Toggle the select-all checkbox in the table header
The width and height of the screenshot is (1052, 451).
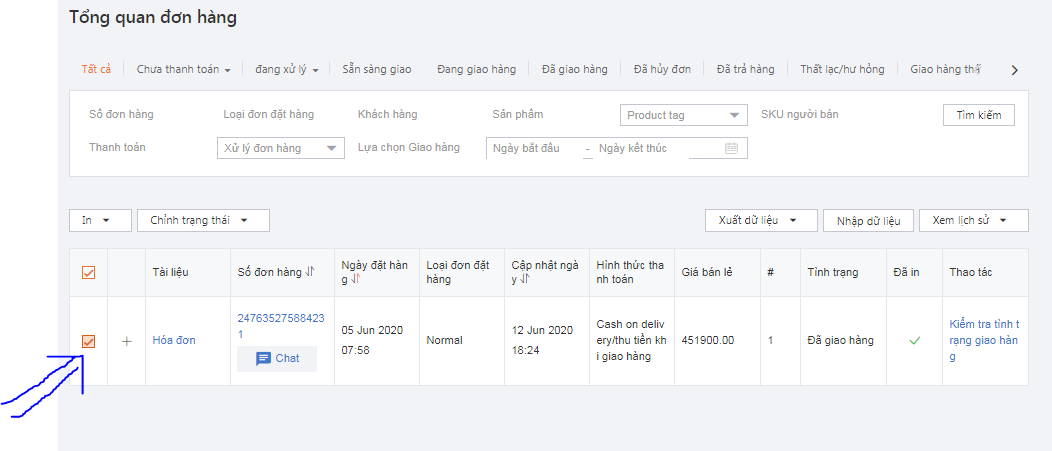pos(88,273)
